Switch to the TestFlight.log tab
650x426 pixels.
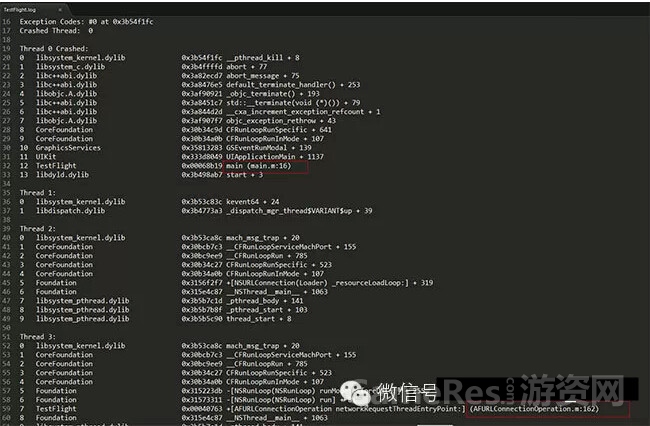tap(21, 9)
